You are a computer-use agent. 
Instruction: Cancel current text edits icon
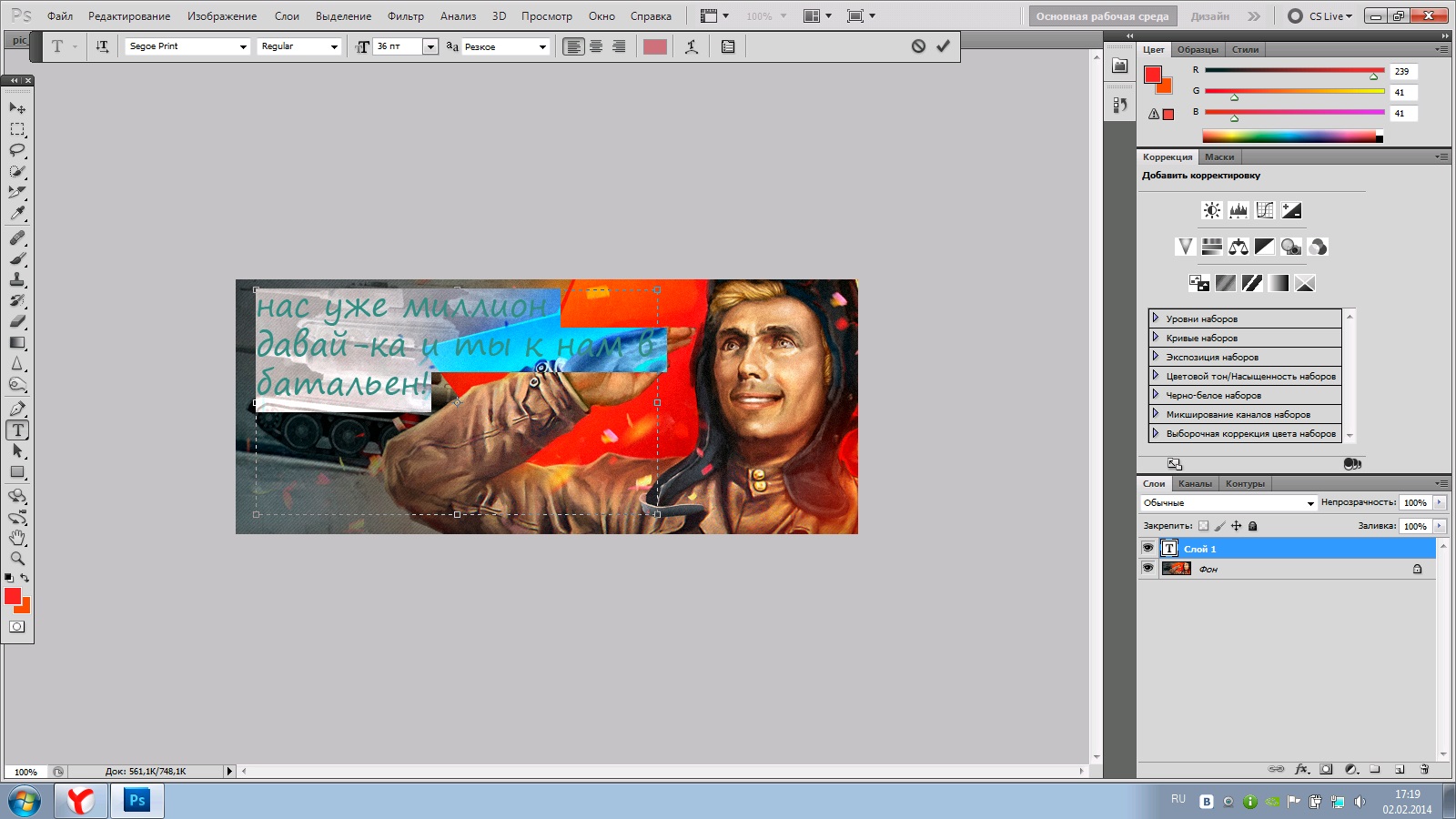(x=918, y=46)
